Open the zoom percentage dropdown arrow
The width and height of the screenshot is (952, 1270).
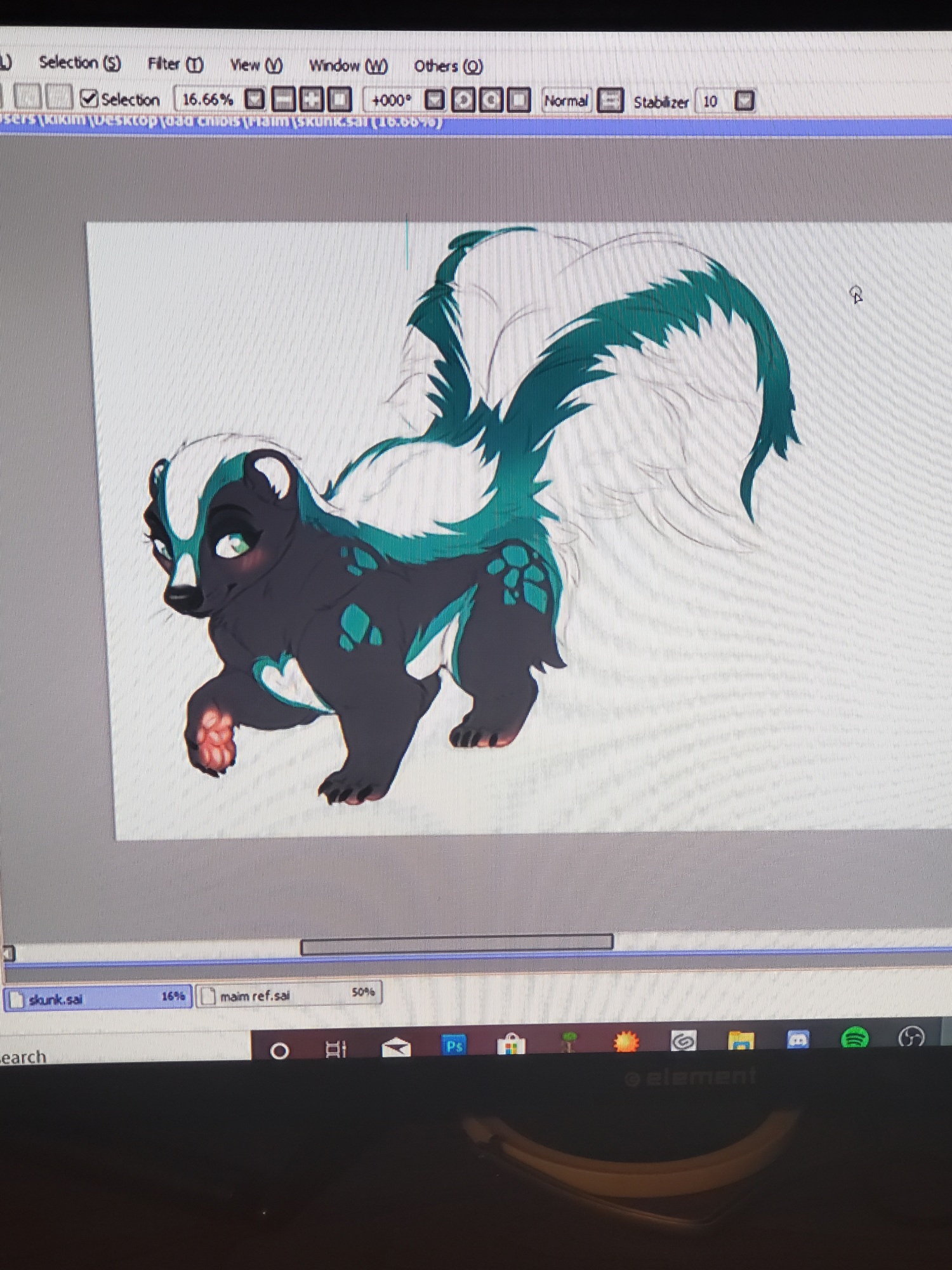[255, 99]
